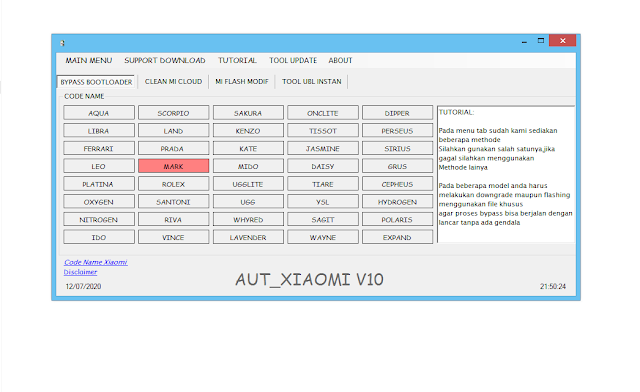The width and height of the screenshot is (640, 392).
Task: Maximize the AUT_XIAOMI window
Action: point(541,41)
